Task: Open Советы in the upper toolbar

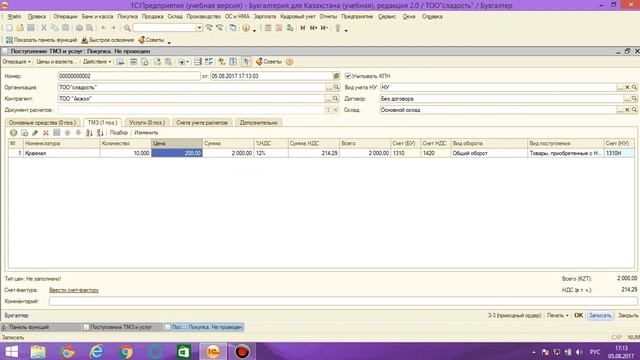Action: click(151, 40)
